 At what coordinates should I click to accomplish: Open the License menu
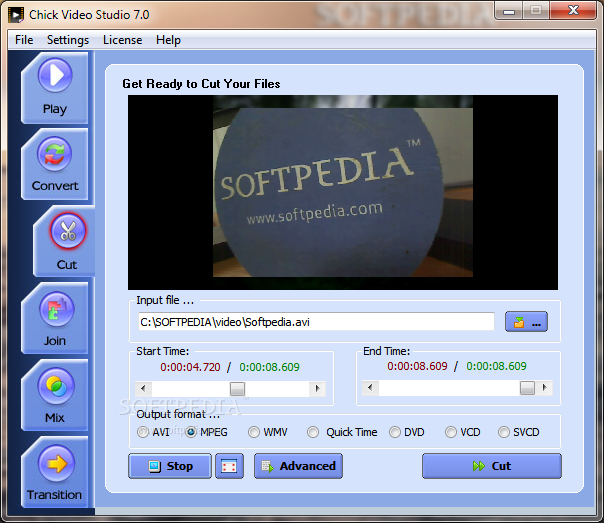point(122,40)
